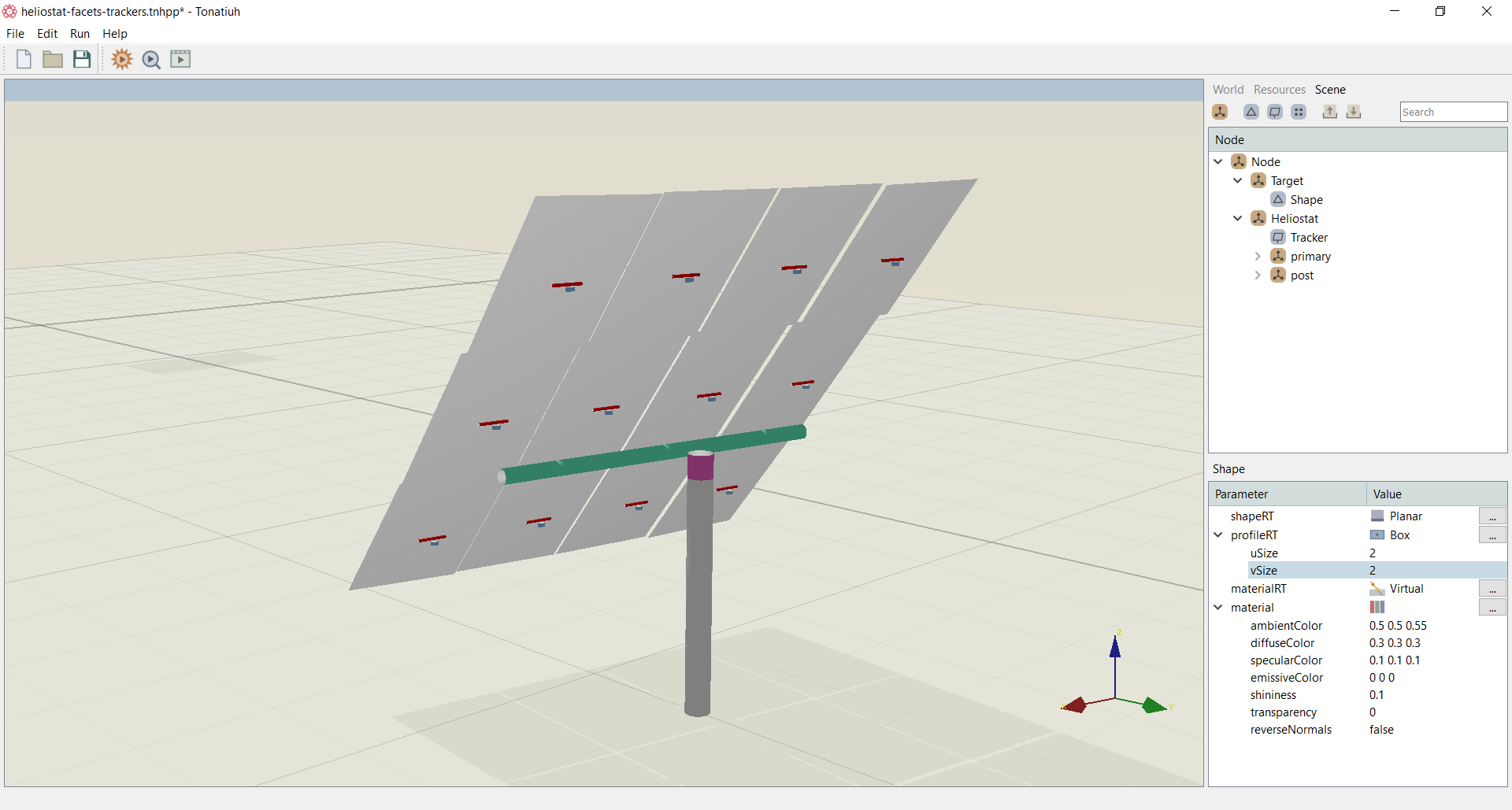The image size is (1512, 810).
Task: Click the ellipsis button for material
Action: coord(1492,608)
